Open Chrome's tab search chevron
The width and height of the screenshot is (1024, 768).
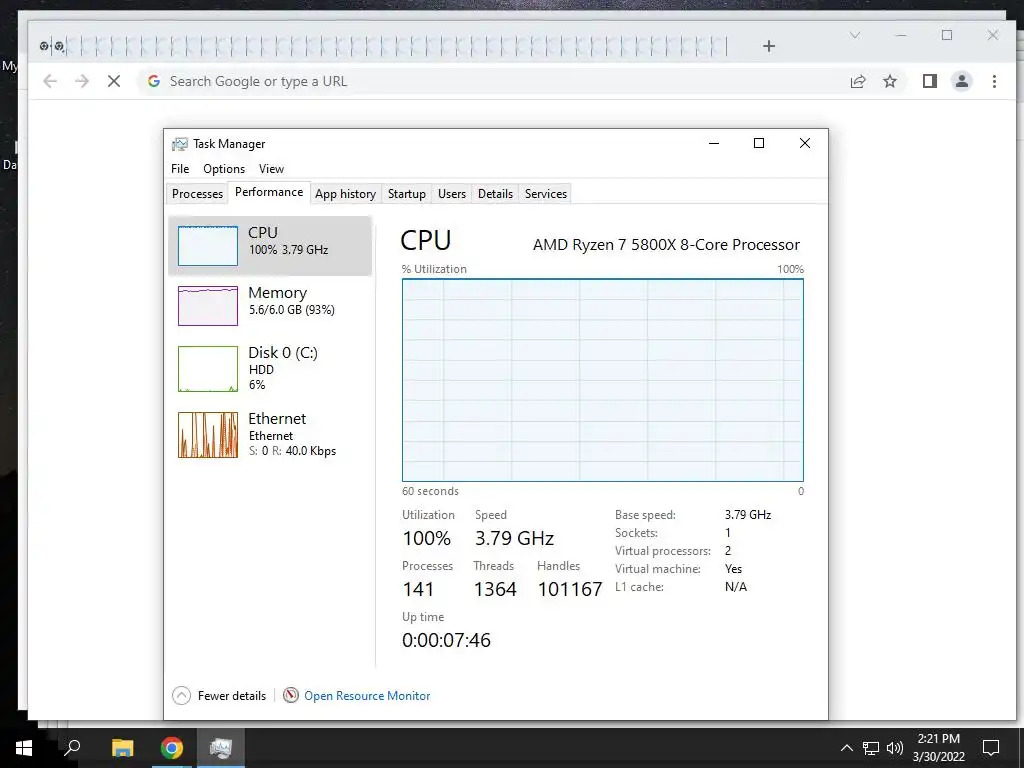pyautogui.click(x=854, y=35)
